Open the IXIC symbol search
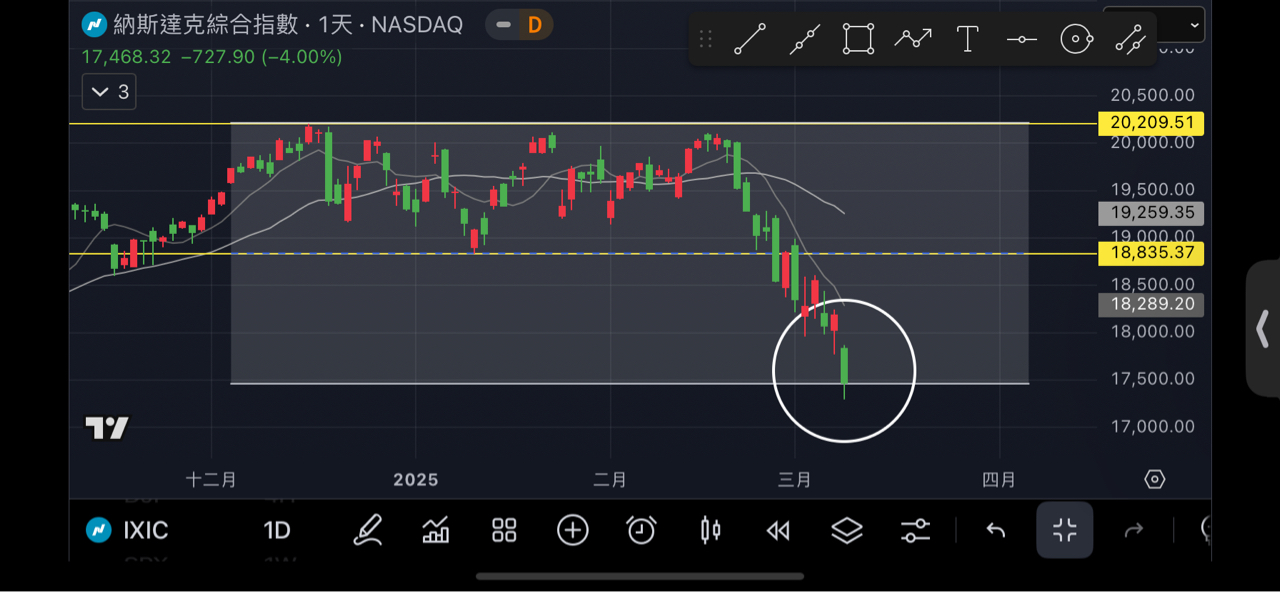 pos(127,530)
